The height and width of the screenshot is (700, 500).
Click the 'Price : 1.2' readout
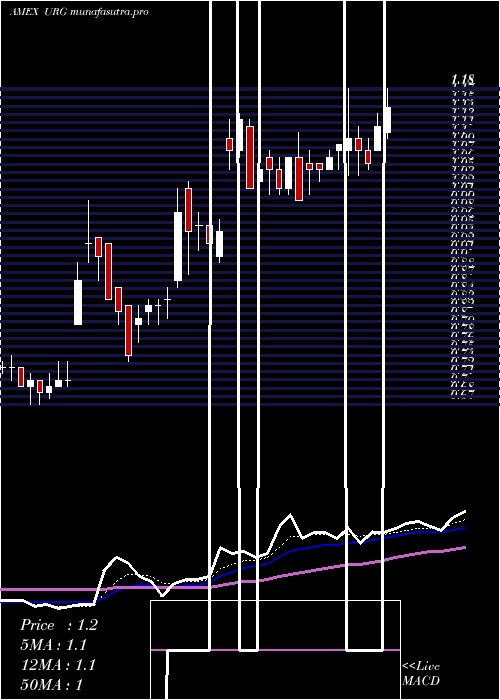58,625
